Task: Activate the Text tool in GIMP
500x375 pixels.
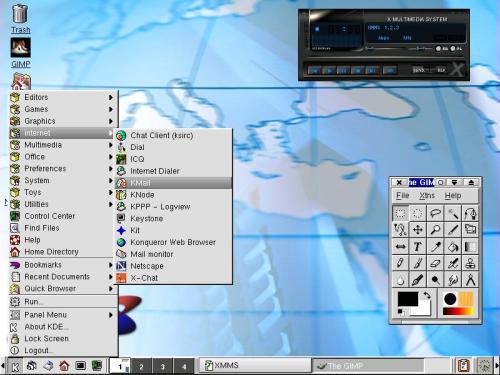Action: coord(417,247)
